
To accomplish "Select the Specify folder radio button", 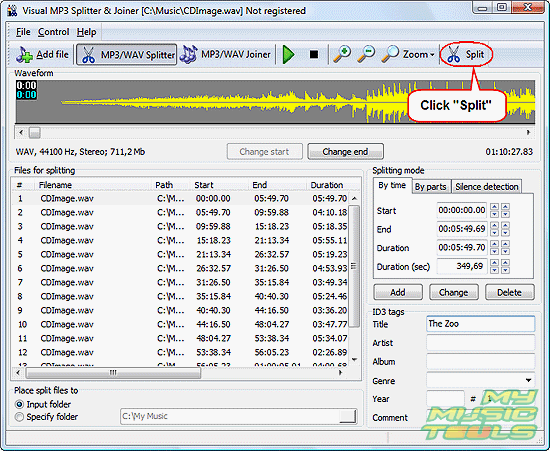I will coord(20,417).
